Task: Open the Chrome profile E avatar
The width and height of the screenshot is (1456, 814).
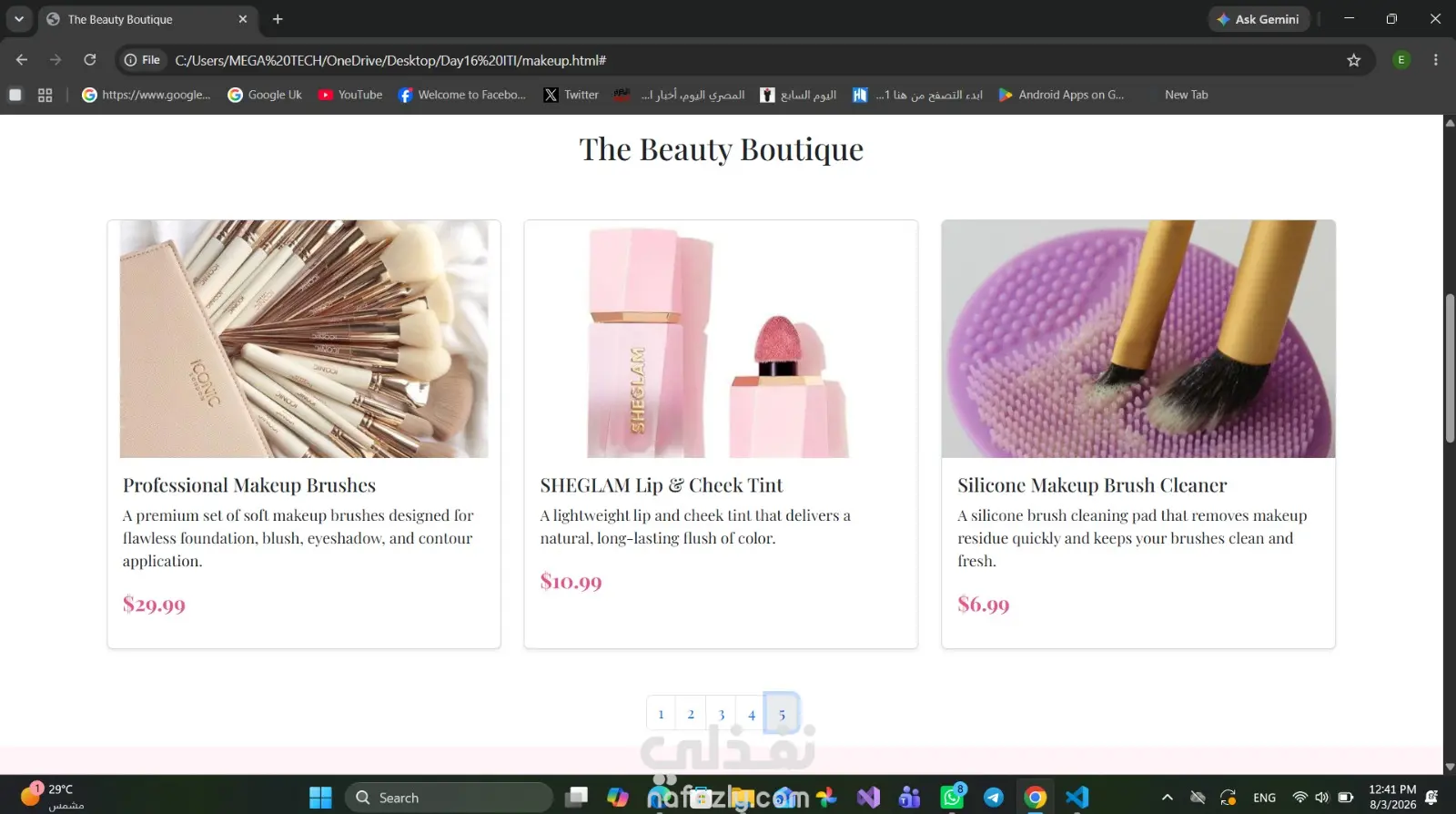Action: [1401, 60]
